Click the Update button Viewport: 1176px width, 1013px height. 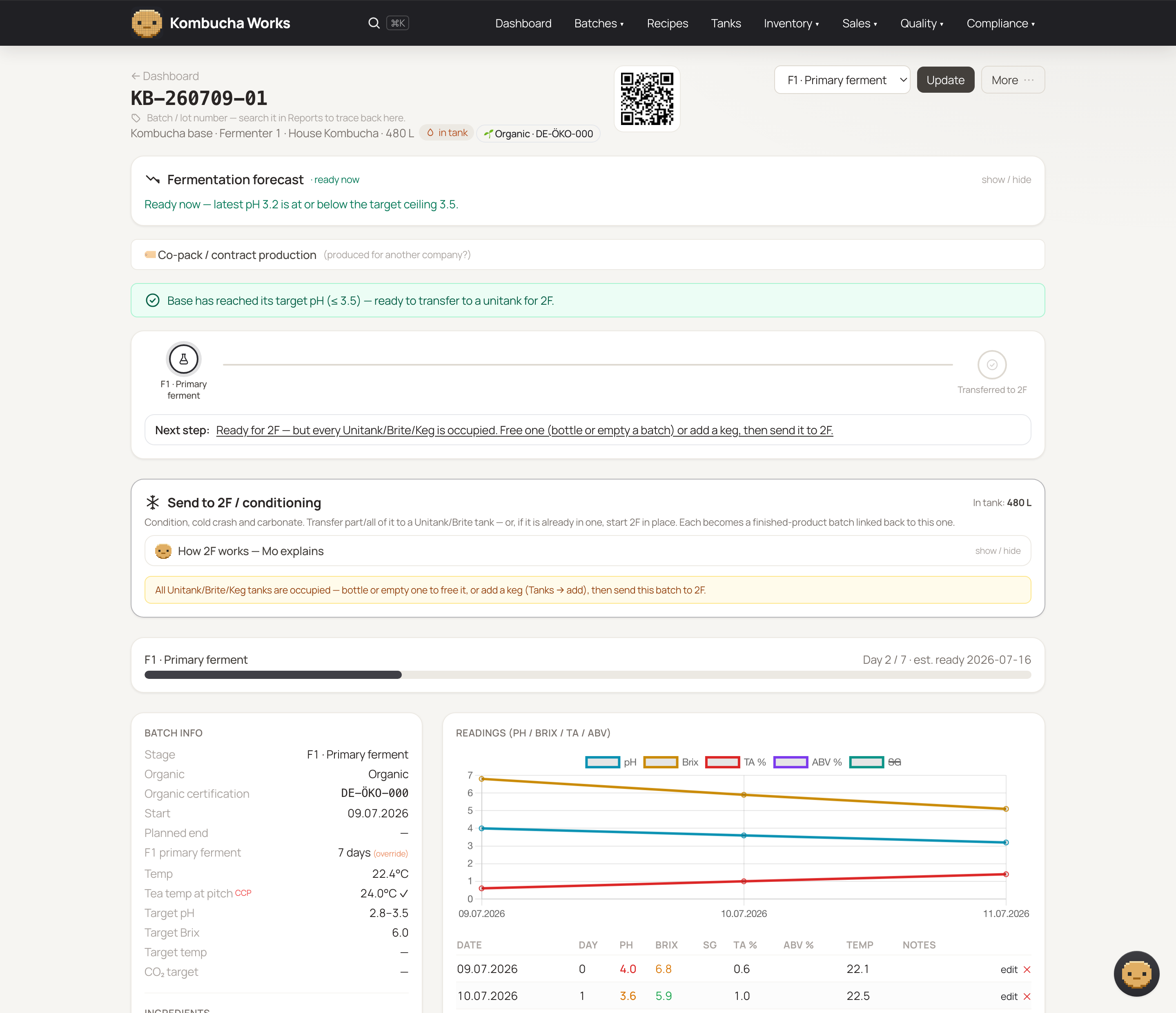coord(945,80)
